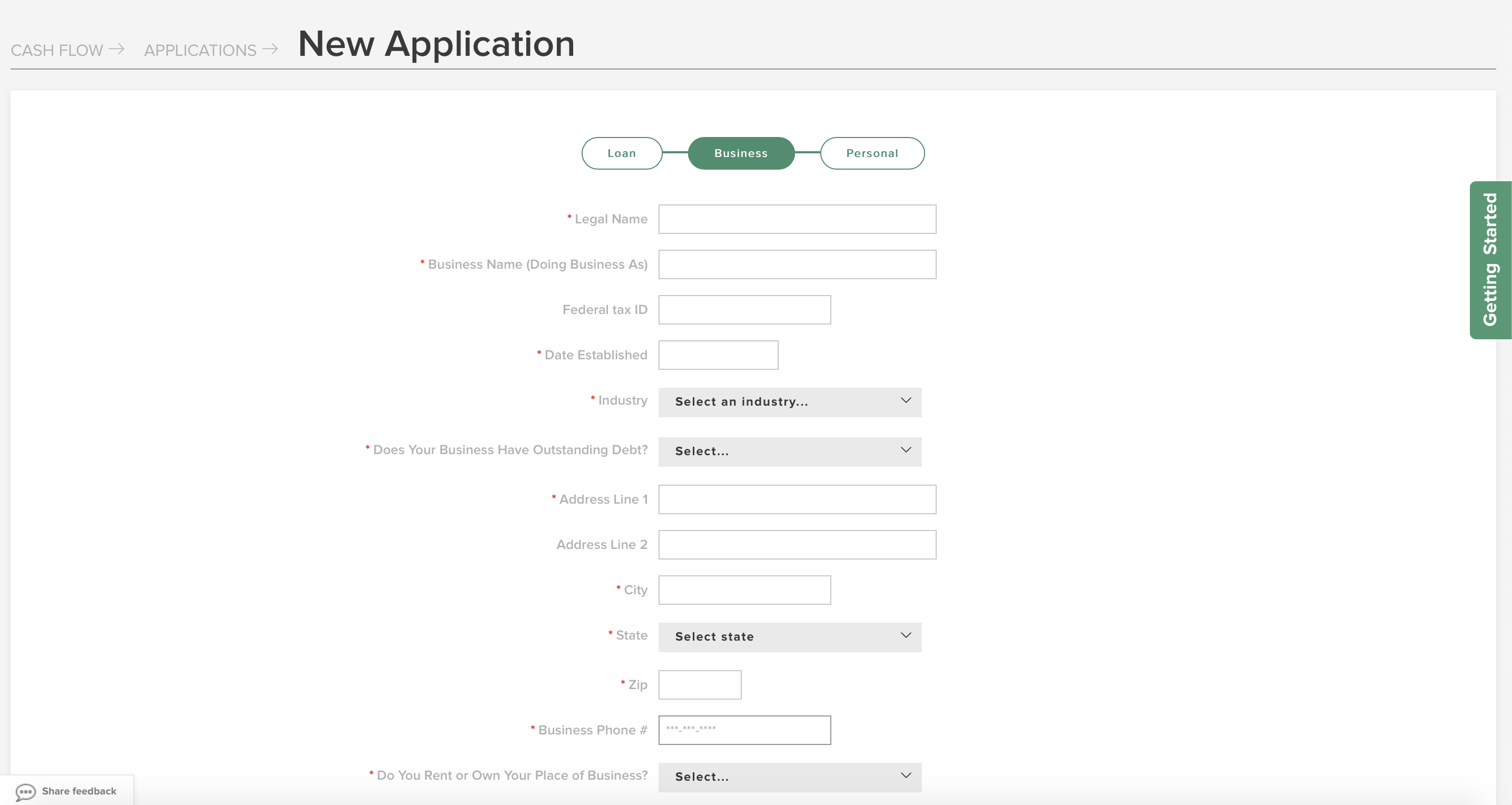The image size is (1512, 805).
Task: Click the Address Line 1 label
Action: tap(603, 499)
